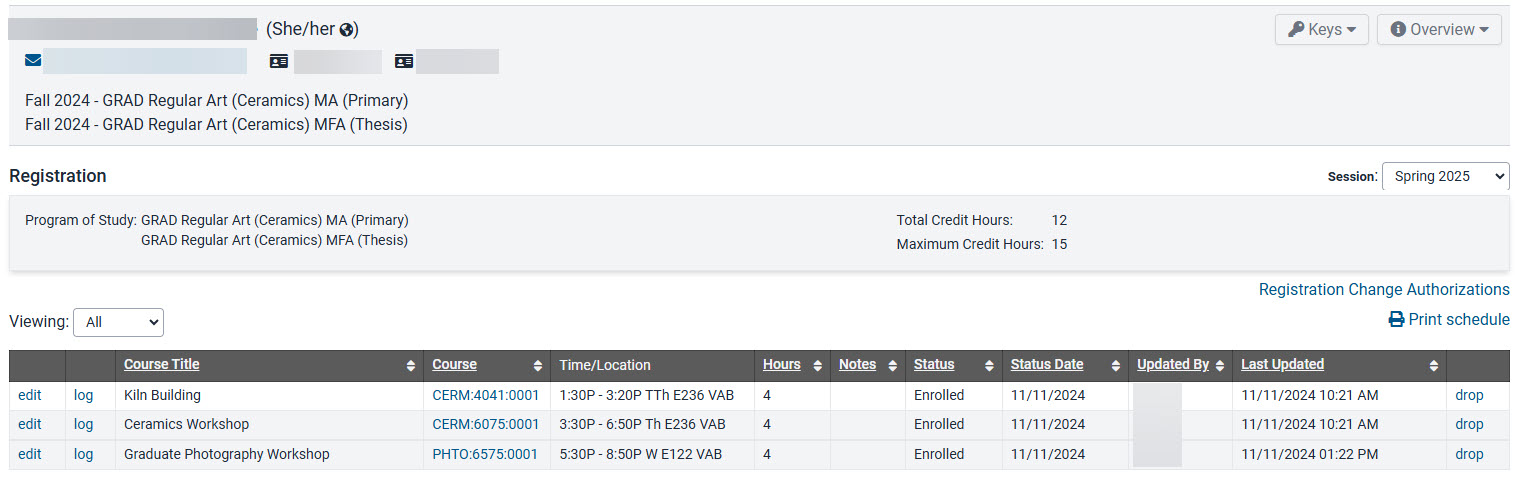The height and width of the screenshot is (483, 1516).
Task: Open the Session dropdown showing Spring 2025
Action: coord(1445,176)
